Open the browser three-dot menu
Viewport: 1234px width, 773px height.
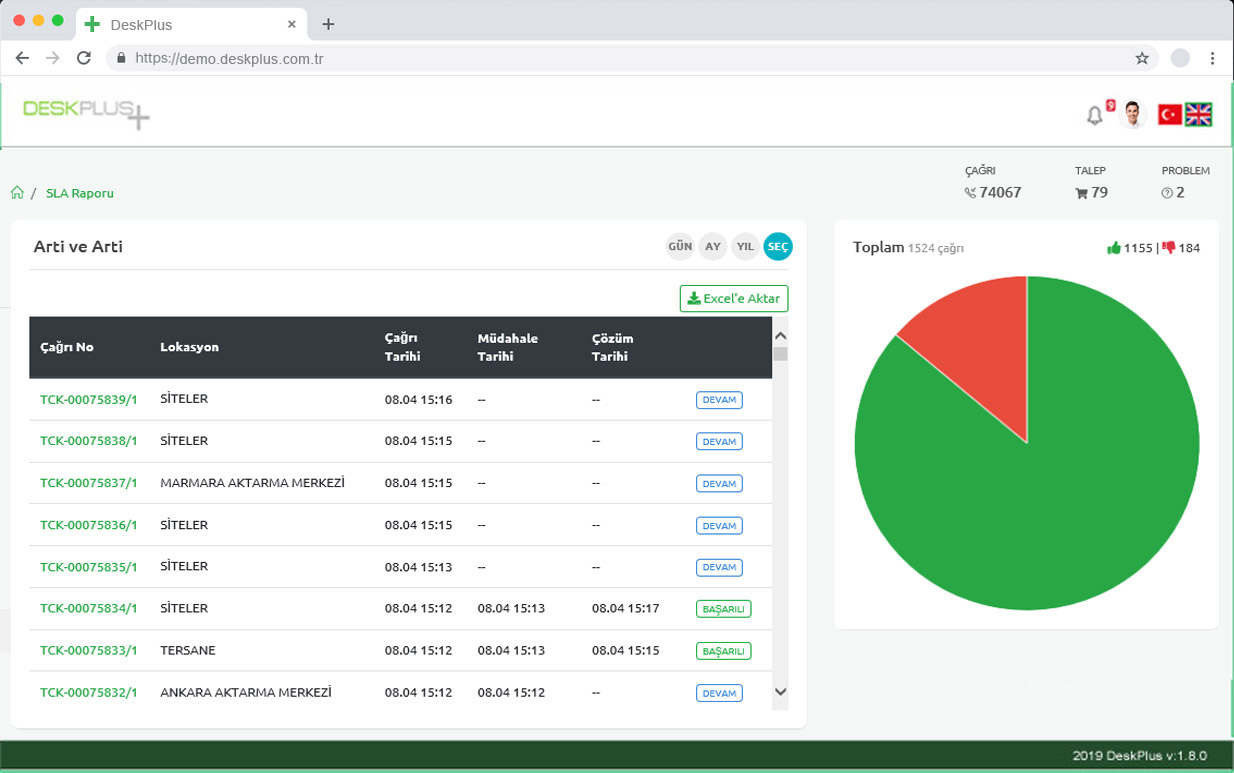pyautogui.click(x=1212, y=58)
